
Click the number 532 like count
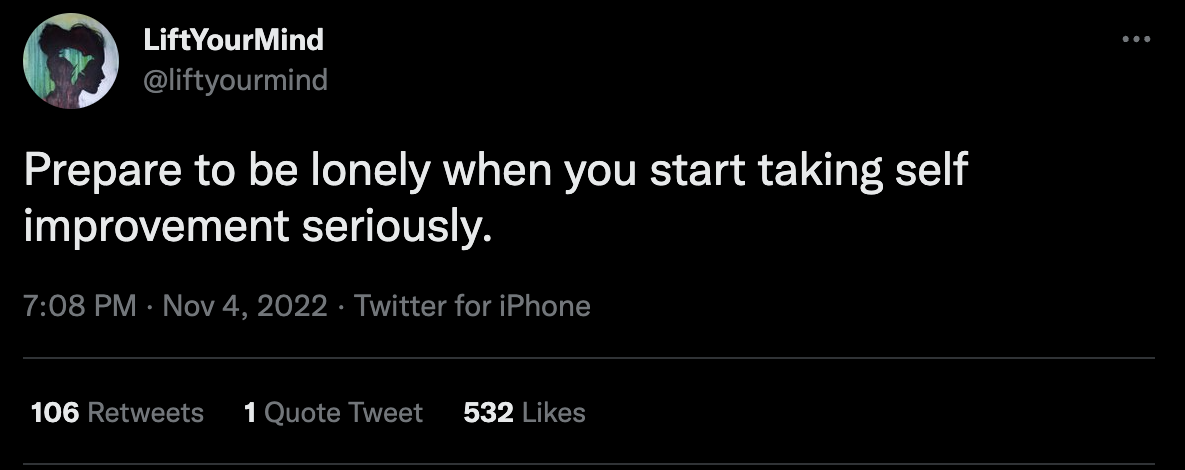(x=488, y=412)
